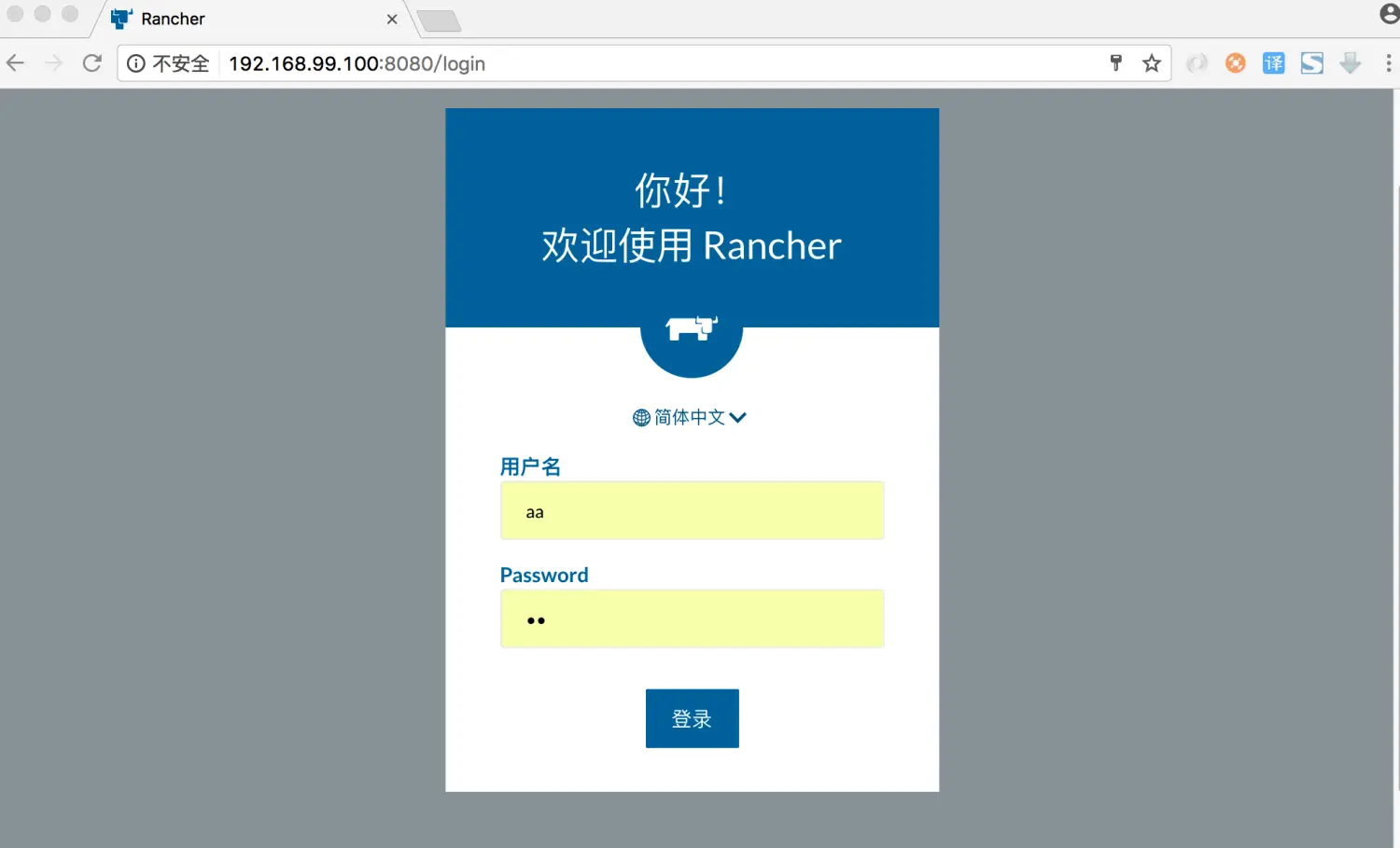This screenshot has width=1400, height=848.
Task: Click the browser back arrow
Action: click(x=15, y=63)
